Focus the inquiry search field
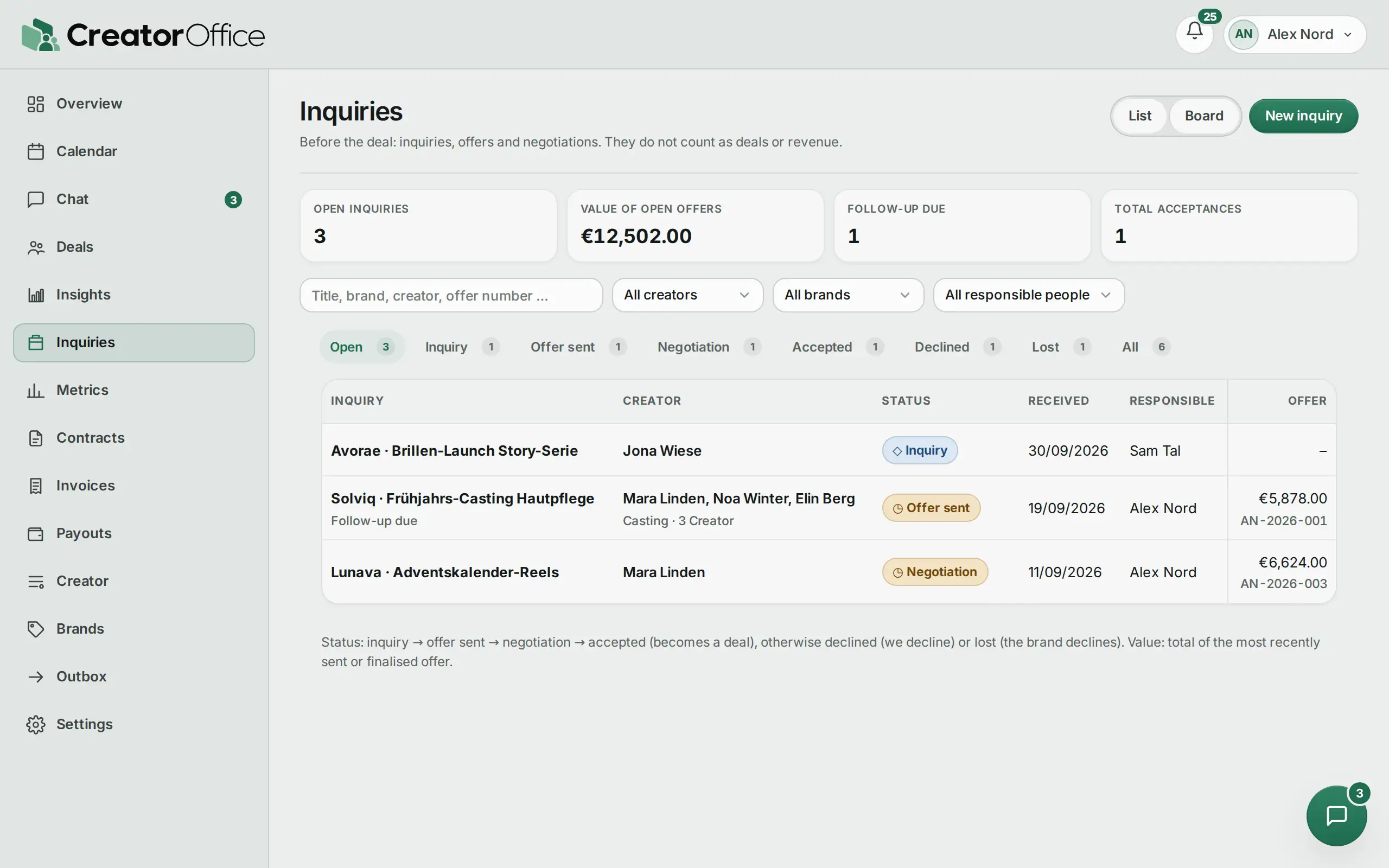The width and height of the screenshot is (1389, 868). (x=451, y=295)
